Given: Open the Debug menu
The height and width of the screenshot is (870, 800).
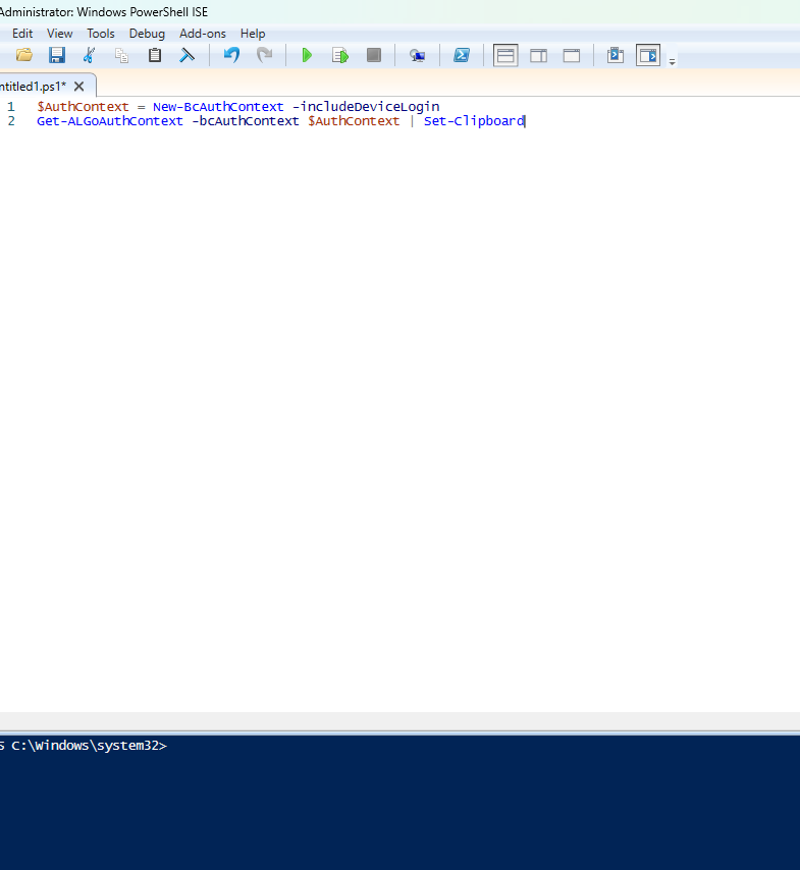Looking at the screenshot, I should (147, 33).
